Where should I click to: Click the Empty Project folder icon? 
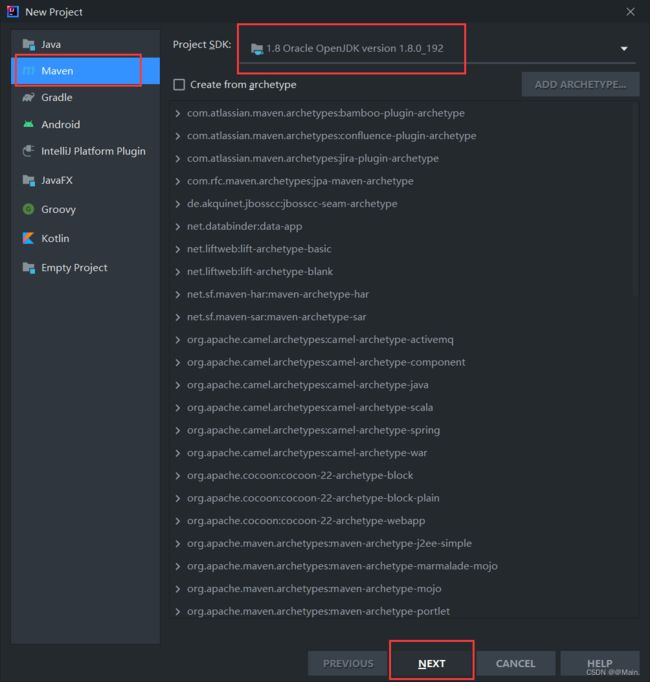click(29, 267)
